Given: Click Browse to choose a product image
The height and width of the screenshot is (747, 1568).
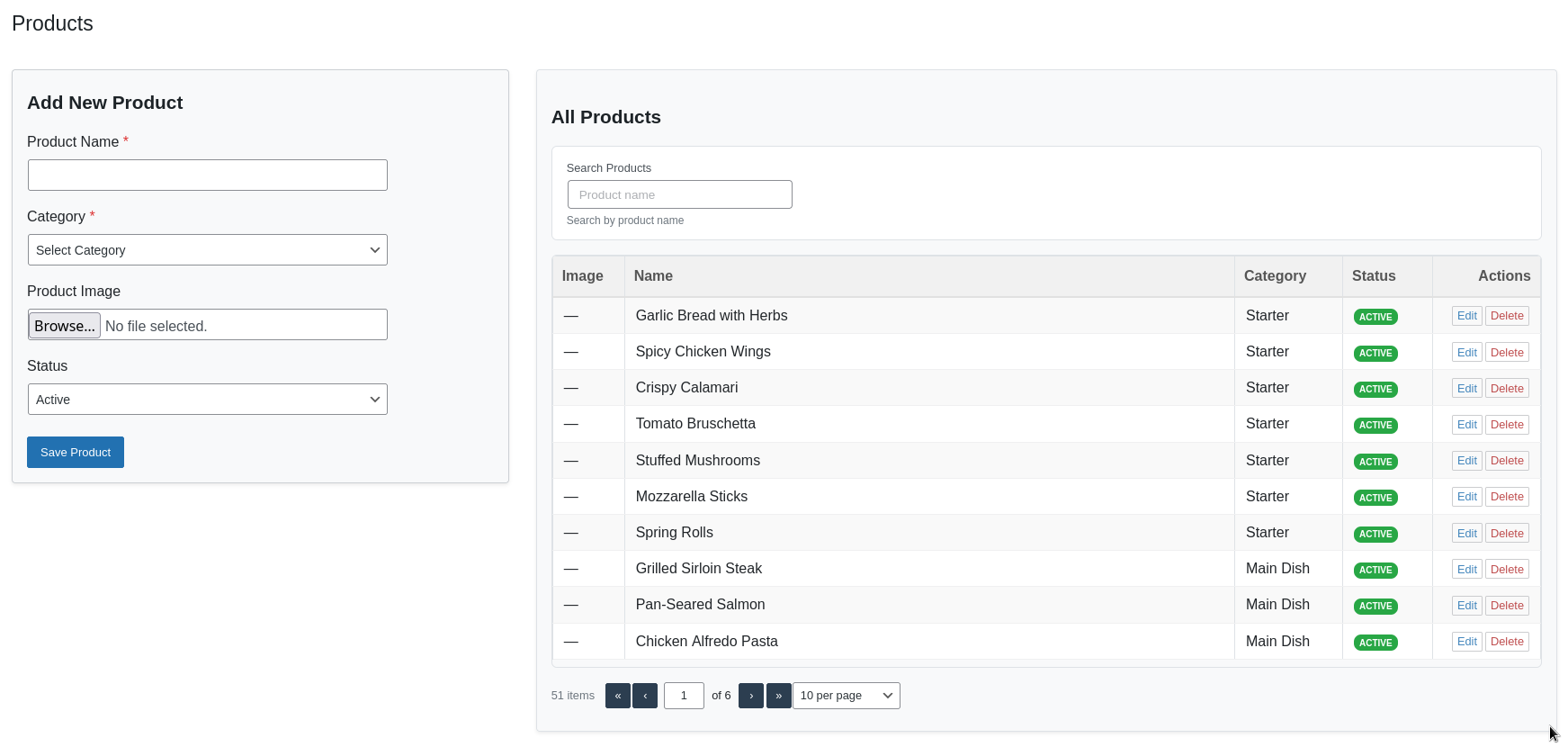Looking at the screenshot, I should click(x=65, y=326).
